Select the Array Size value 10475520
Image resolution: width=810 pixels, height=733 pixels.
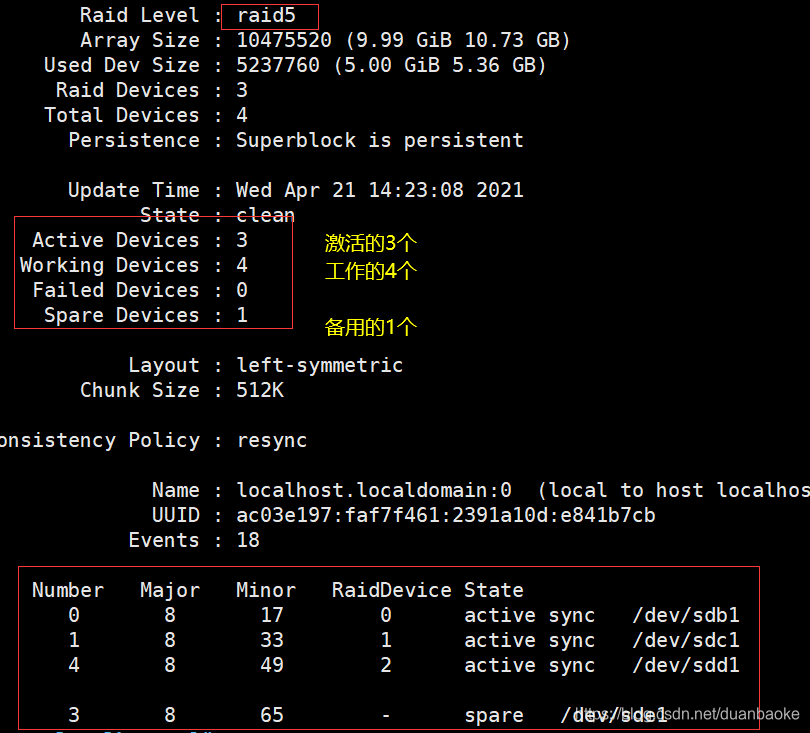(284, 40)
